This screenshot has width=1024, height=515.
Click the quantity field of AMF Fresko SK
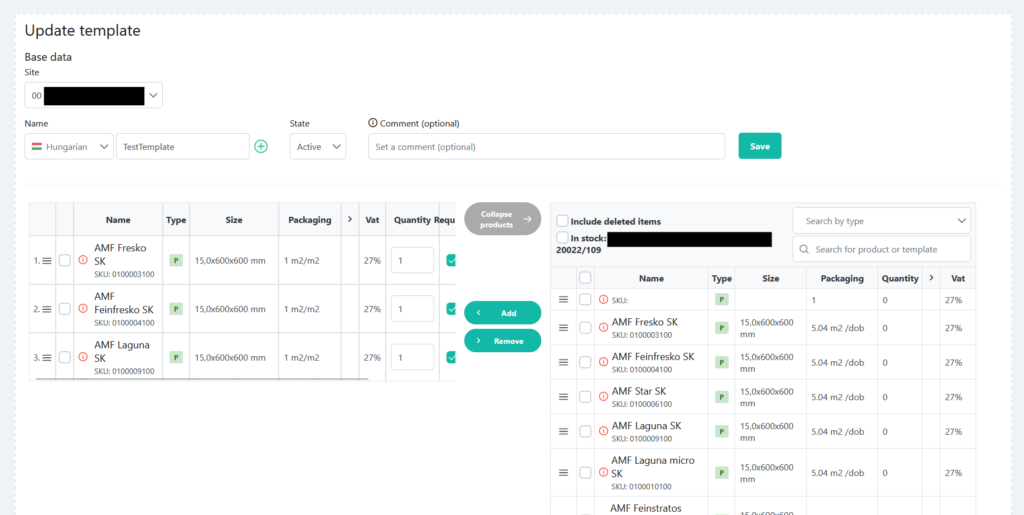(412, 260)
